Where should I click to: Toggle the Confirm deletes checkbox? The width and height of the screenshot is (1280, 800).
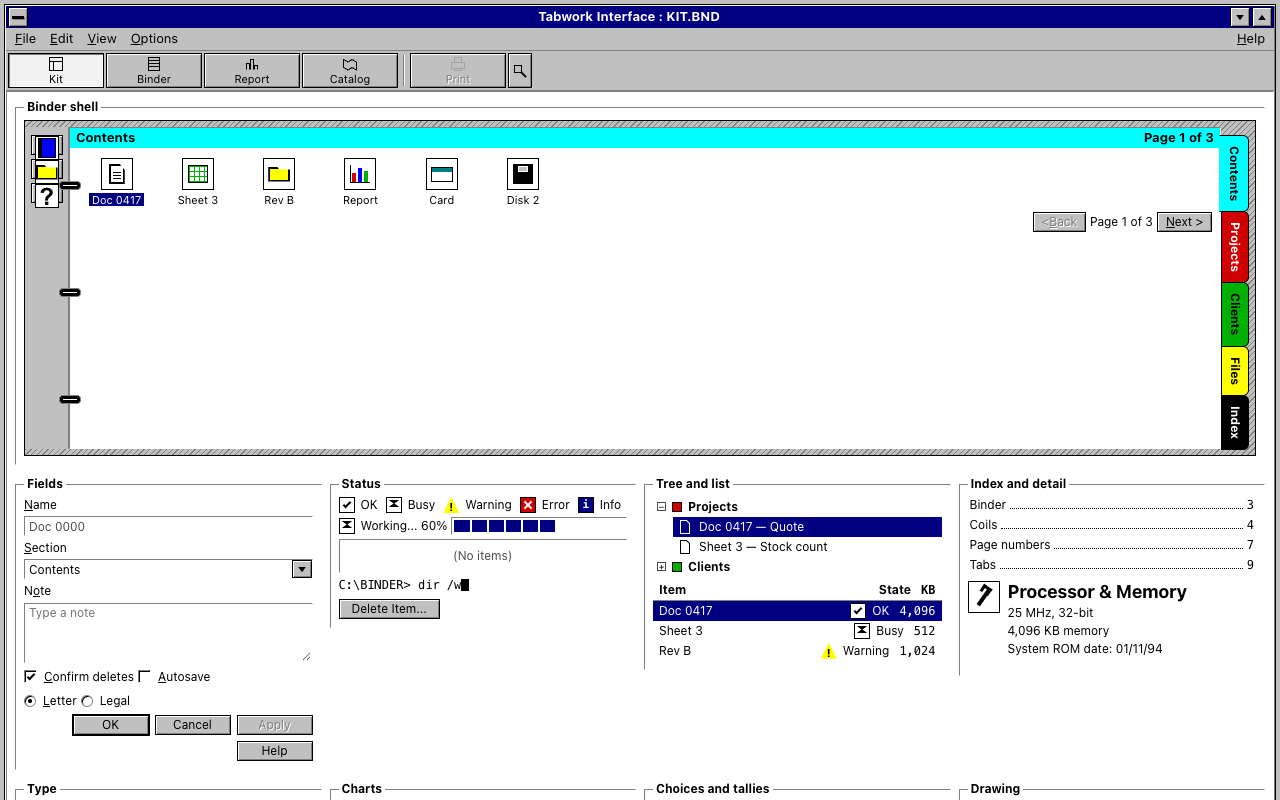point(30,677)
